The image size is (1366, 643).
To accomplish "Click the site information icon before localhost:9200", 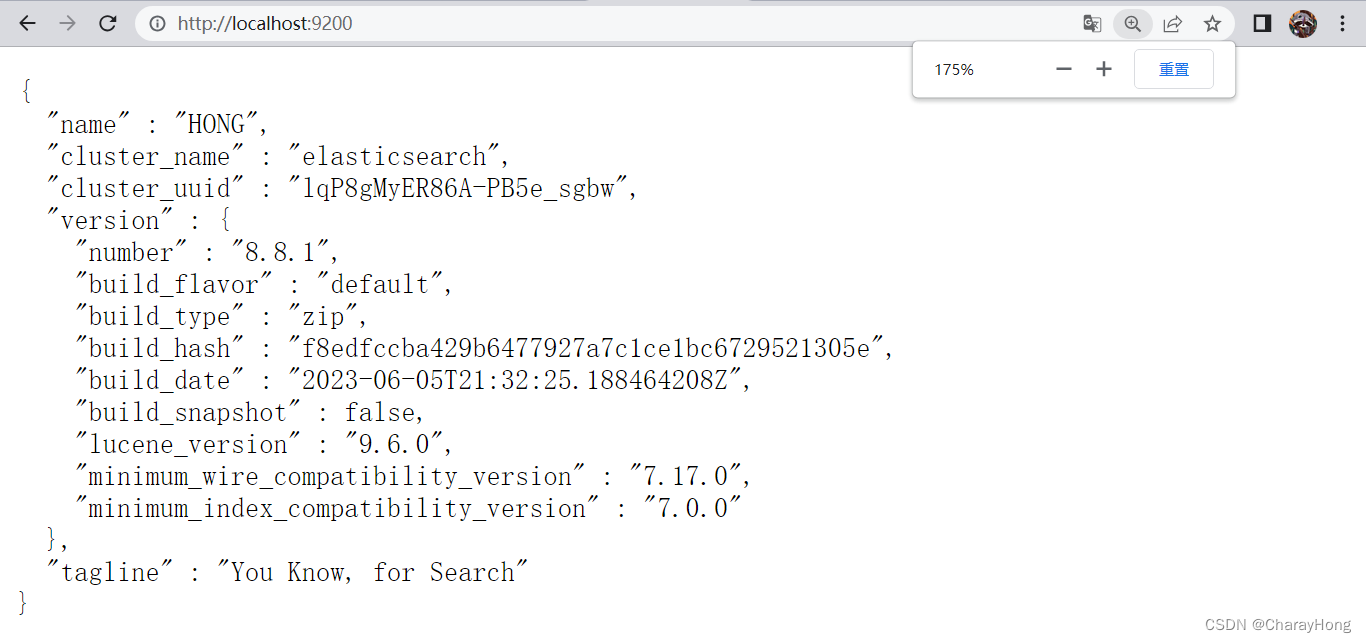I will pos(157,23).
